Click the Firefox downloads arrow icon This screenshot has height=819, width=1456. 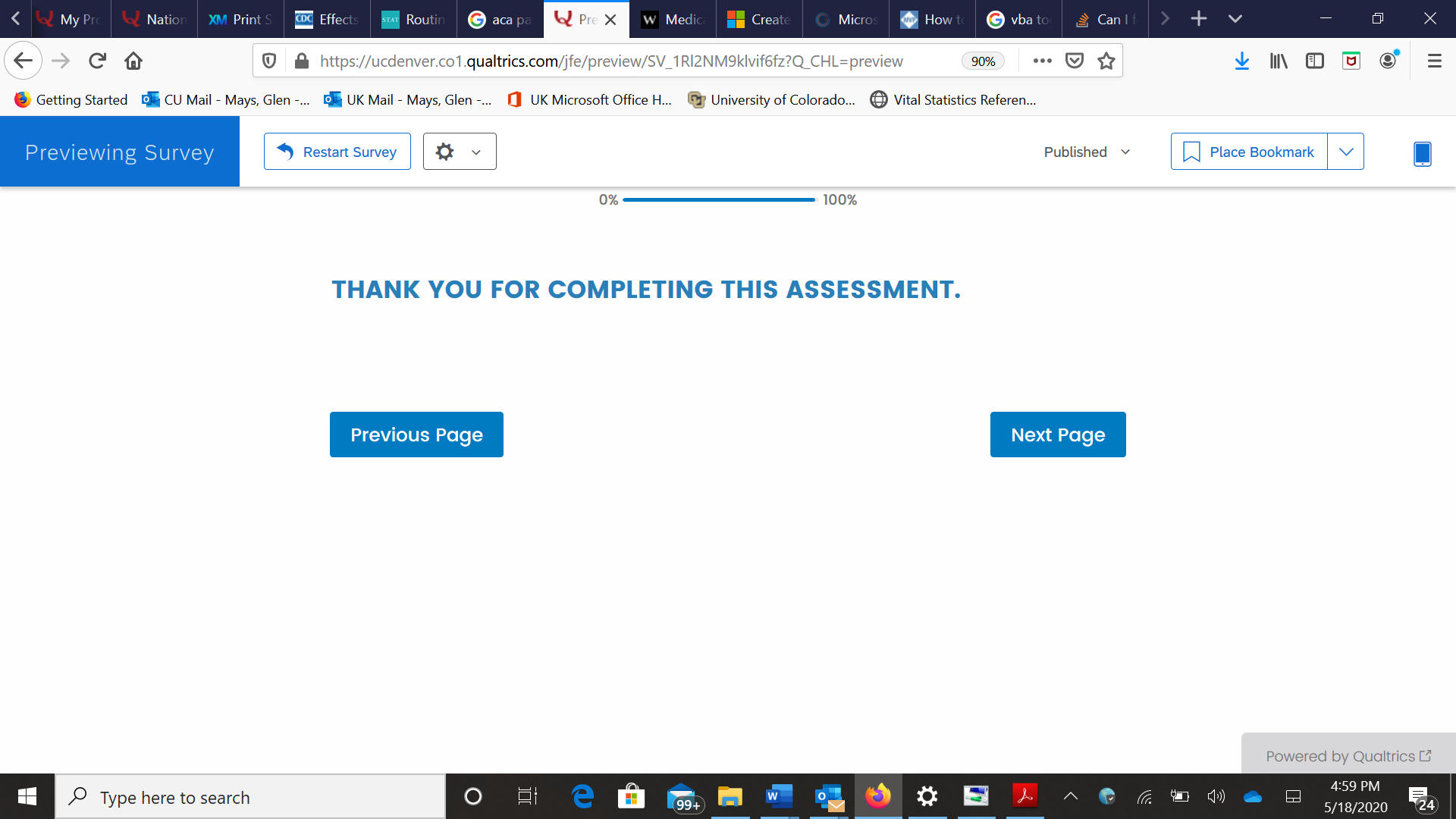pos(1241,61)
